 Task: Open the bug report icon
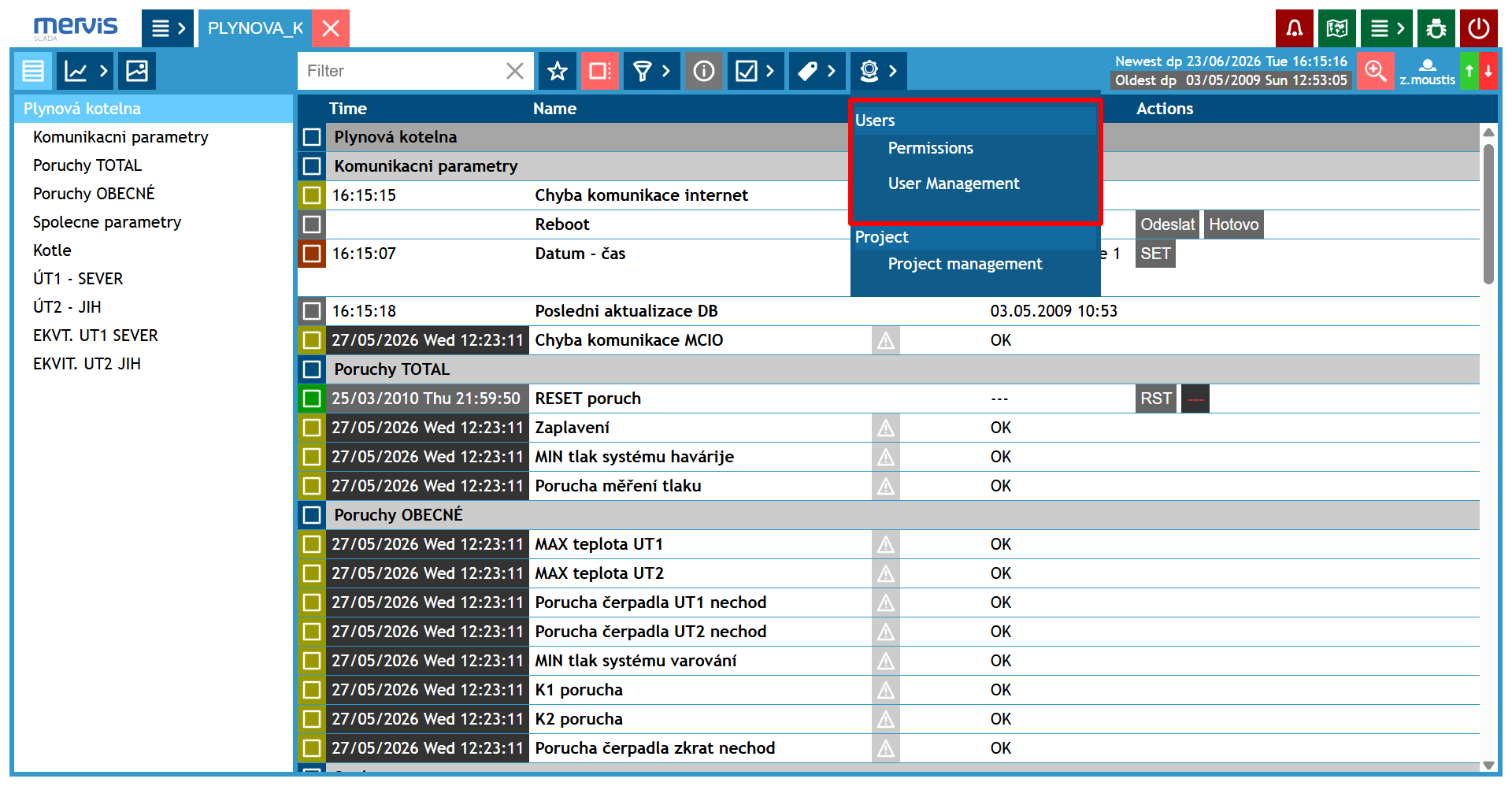point(1436,28)
